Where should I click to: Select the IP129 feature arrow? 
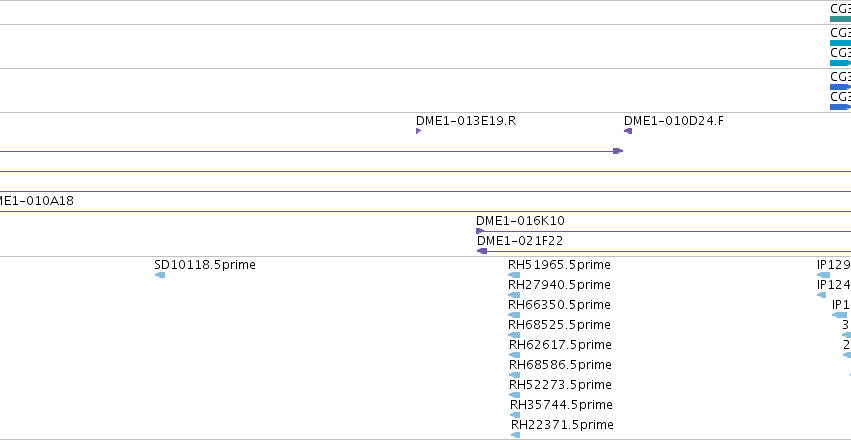823,275
